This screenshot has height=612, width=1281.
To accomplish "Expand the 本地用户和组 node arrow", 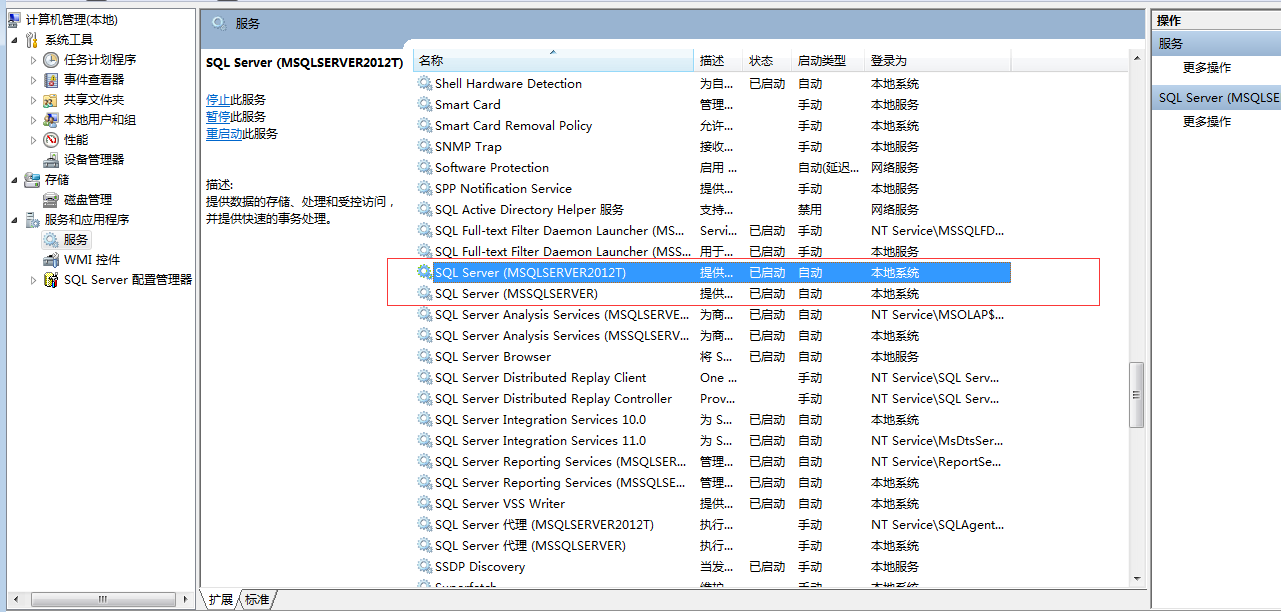I will point(33,120).
